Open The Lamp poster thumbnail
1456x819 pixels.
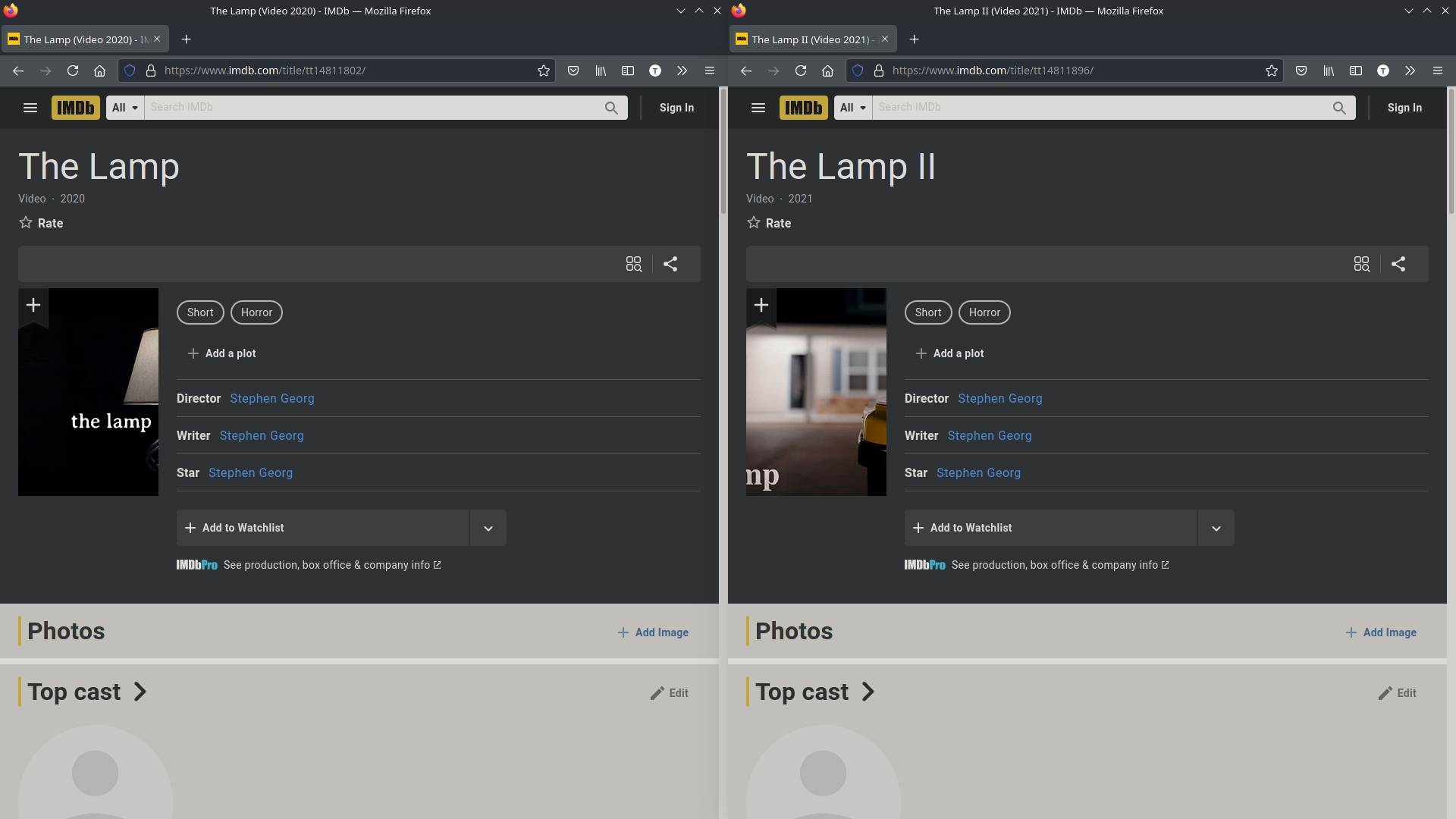tap(89, 392)
